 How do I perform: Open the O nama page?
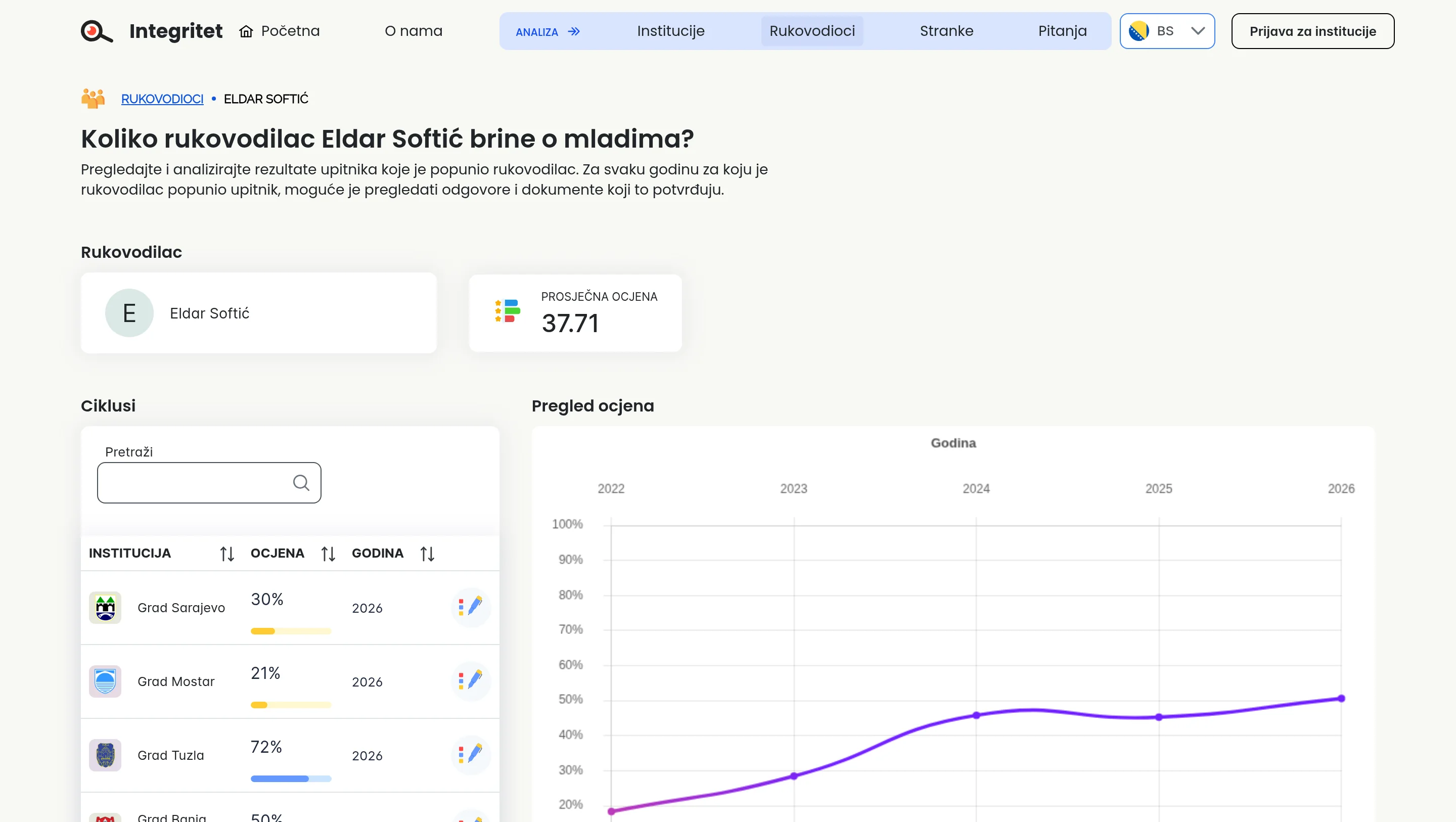coord(414,31)
